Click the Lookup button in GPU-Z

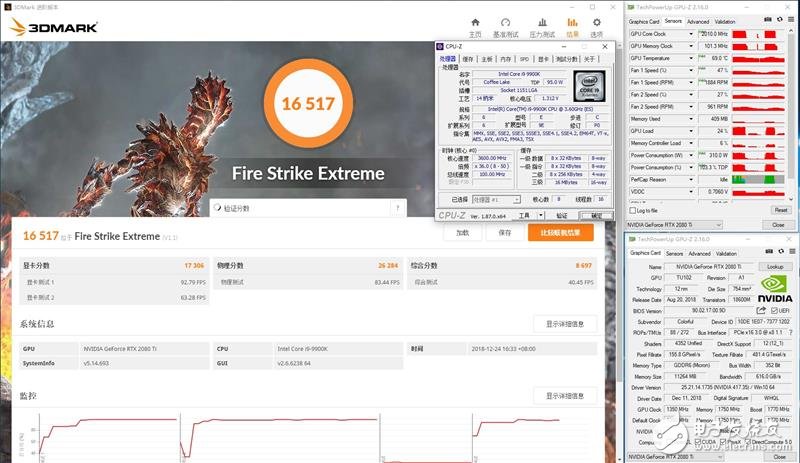click(x=774, y=266)
